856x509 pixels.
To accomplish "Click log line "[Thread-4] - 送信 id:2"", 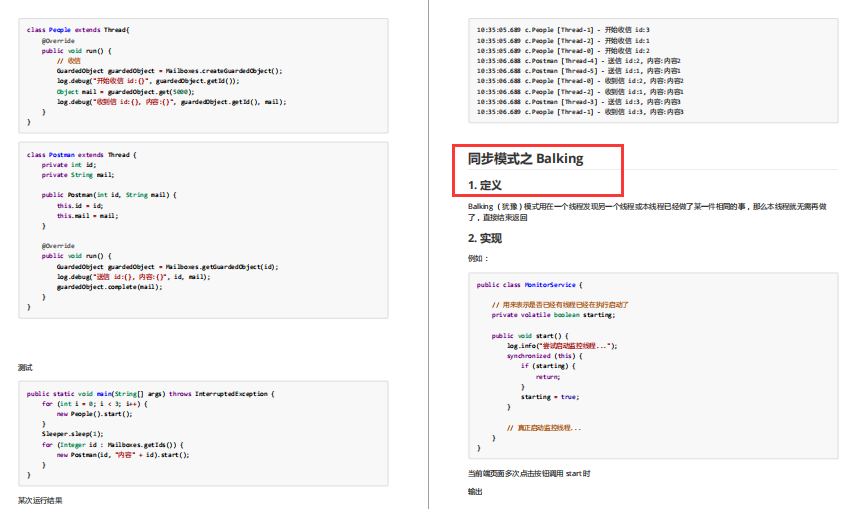I will click(x=579, y=61).
